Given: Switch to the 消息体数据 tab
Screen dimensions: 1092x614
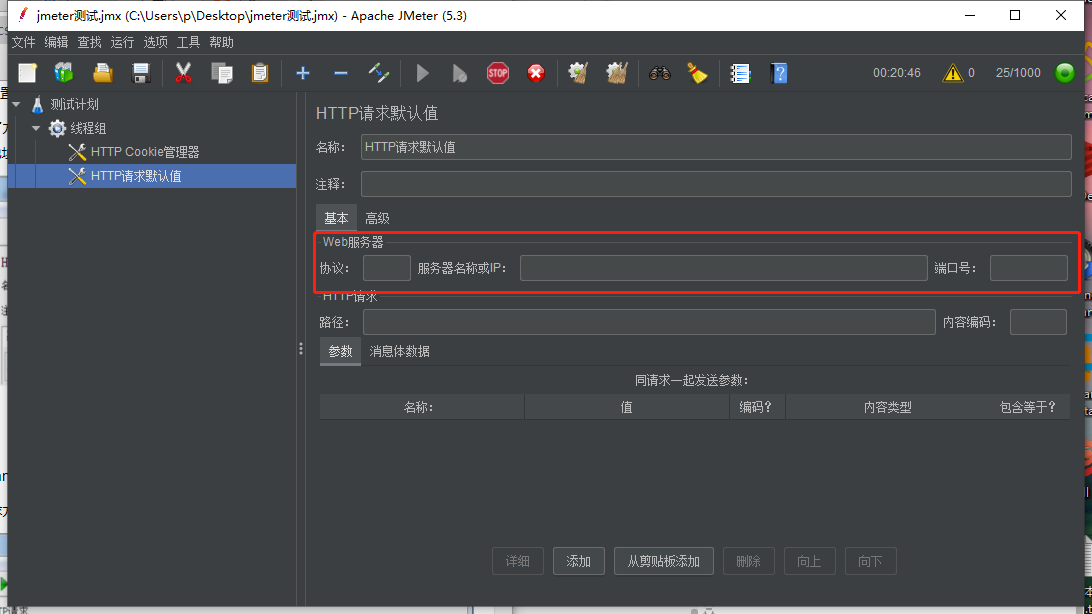Looking at the screenshot, I should pos(400,352).
